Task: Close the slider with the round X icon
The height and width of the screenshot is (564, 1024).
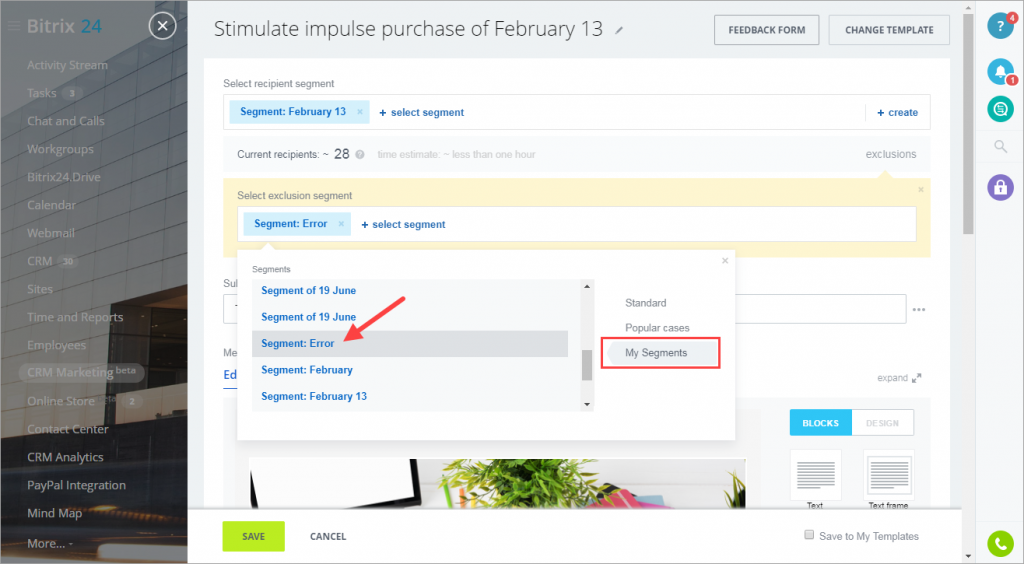Action: (163, 26)
